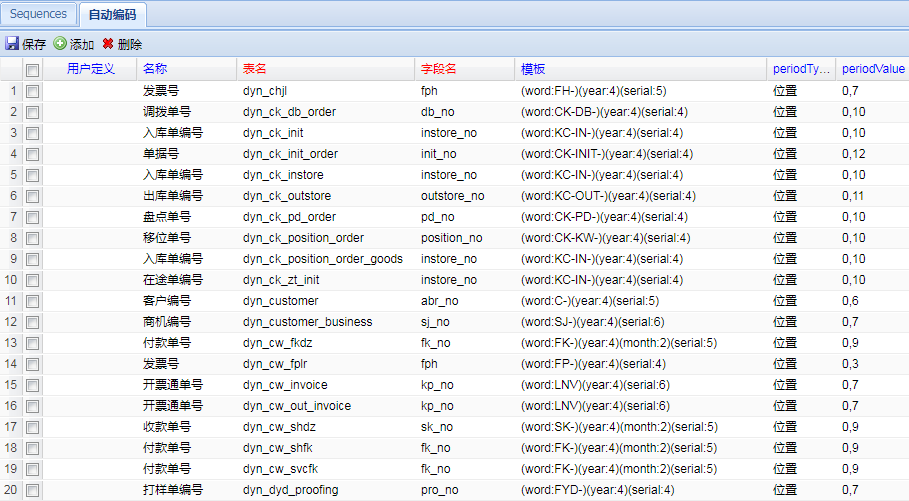Viewport: 909px width, 501px height.
Task: Click the red delete X icon
Action: coord(108,44)
